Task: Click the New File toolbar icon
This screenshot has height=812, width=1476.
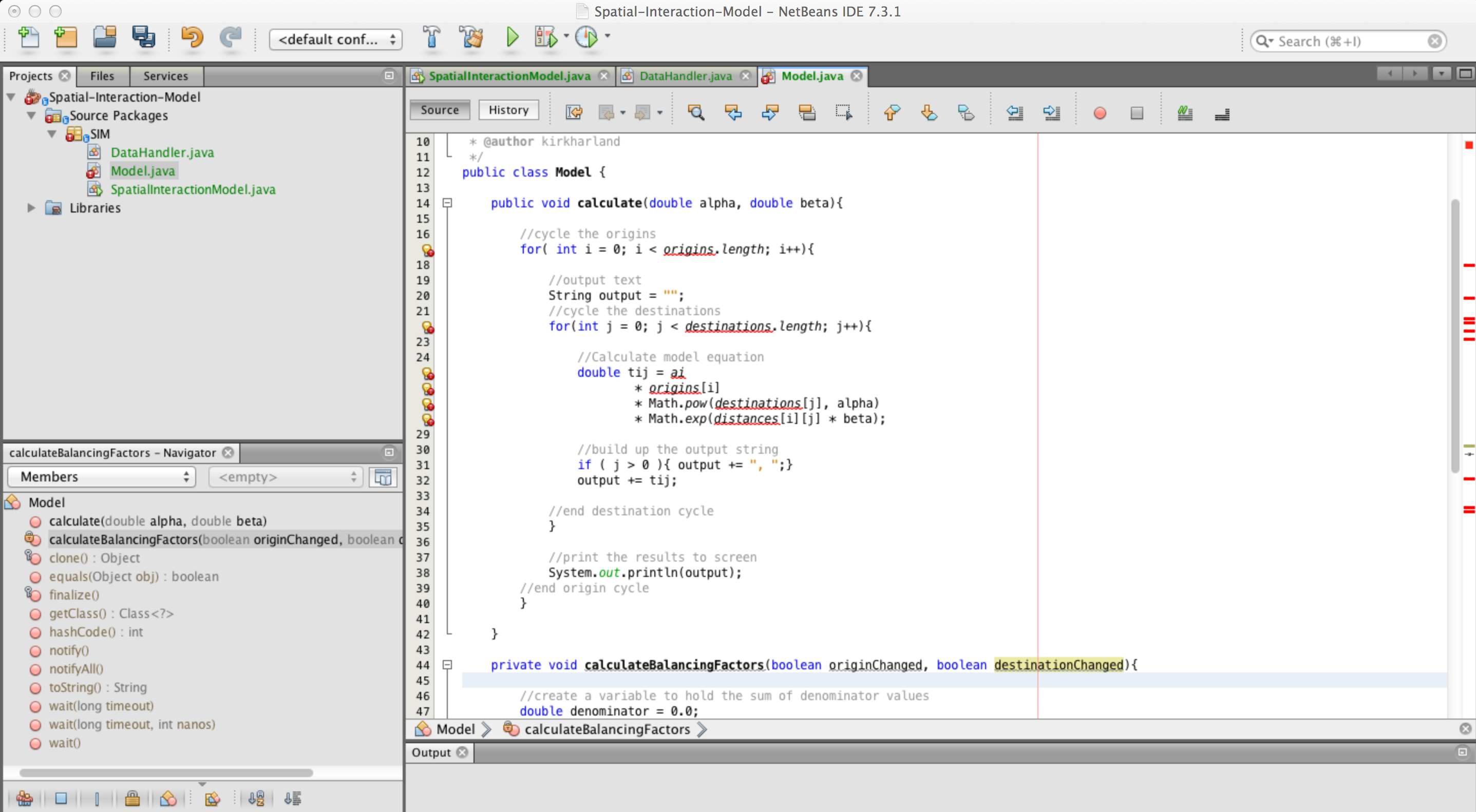Action: [x=28, y=38]
